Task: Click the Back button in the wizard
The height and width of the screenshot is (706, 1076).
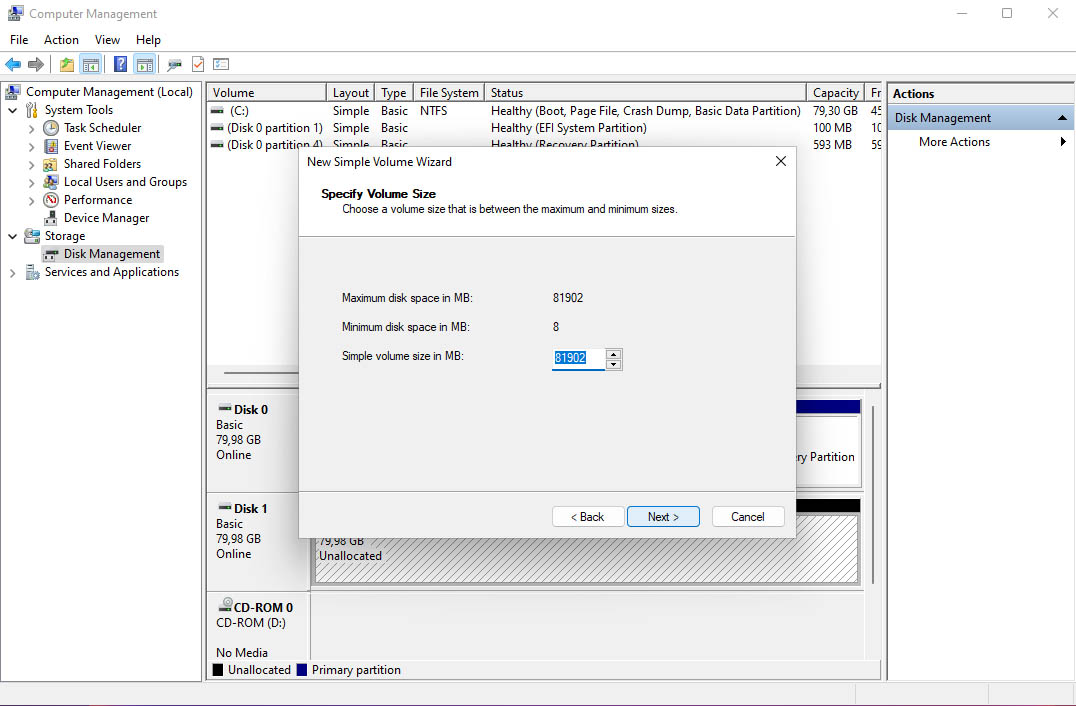Action: click(x=588, y=516)
